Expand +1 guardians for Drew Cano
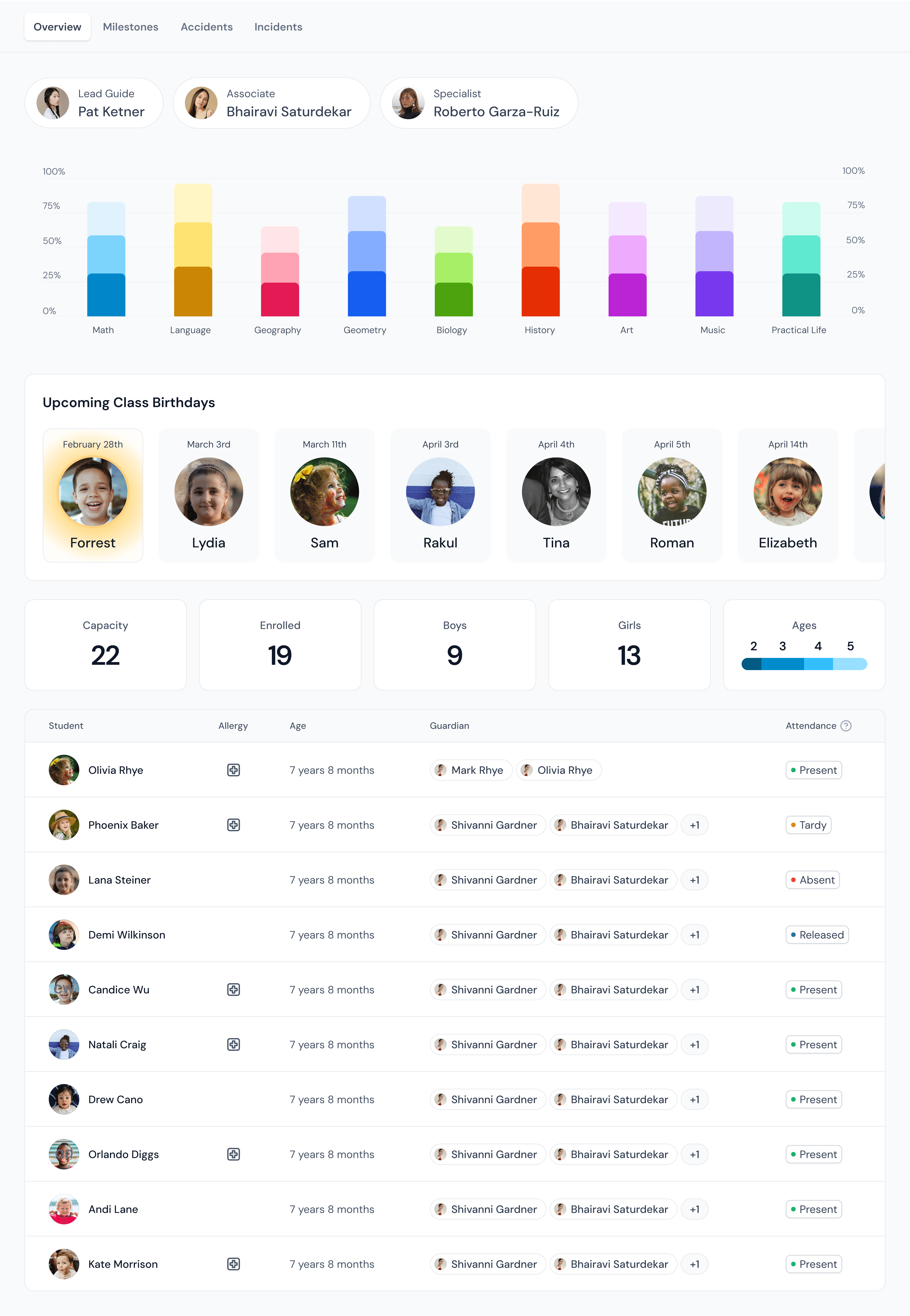Viewport: 910px width, 1316px height. pyautogui.click(x=695, y=1099)
